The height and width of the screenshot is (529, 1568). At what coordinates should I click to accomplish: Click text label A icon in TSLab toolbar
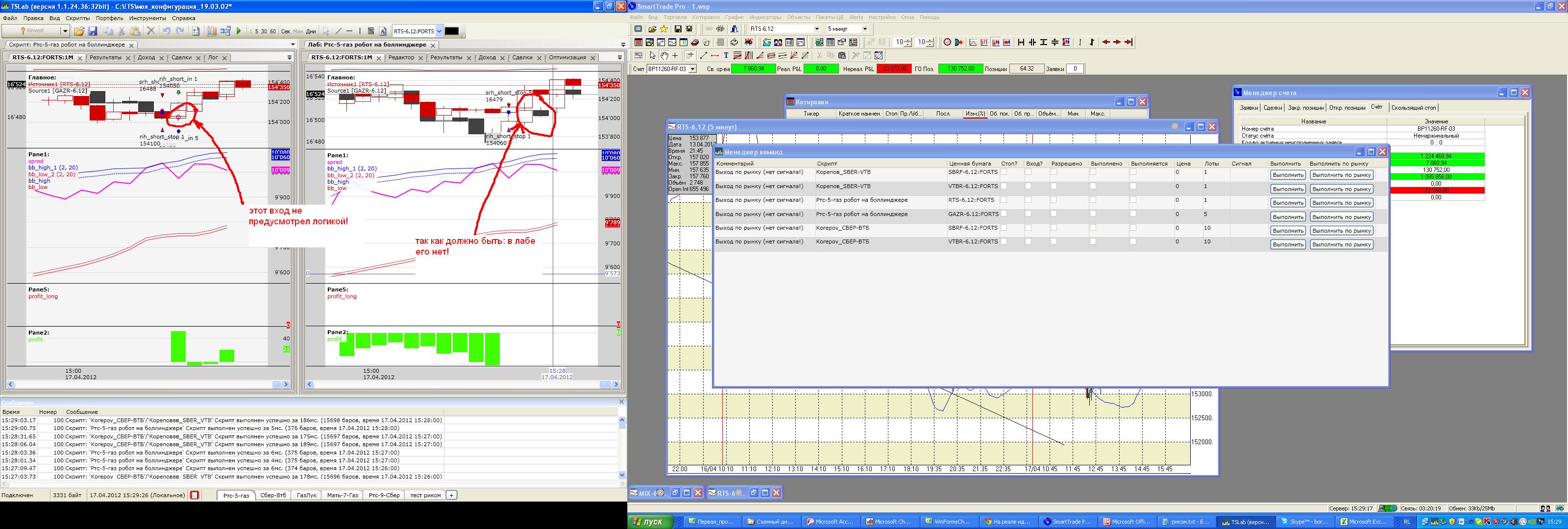click(383, 31)
